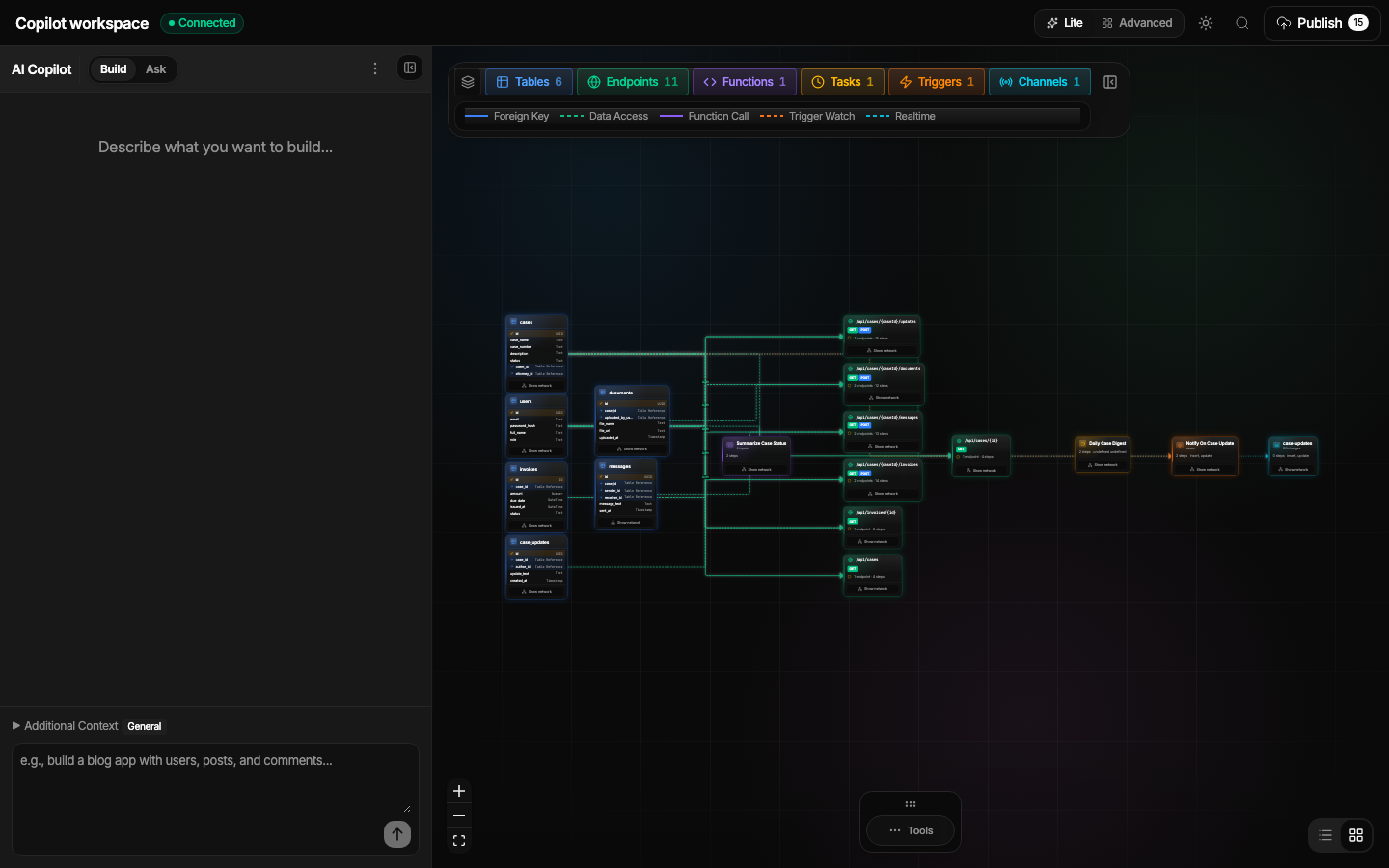Fit the canvas with the fullscreen icon
The height and width of the screenshot is (868, 1389).
pos(459,841)
